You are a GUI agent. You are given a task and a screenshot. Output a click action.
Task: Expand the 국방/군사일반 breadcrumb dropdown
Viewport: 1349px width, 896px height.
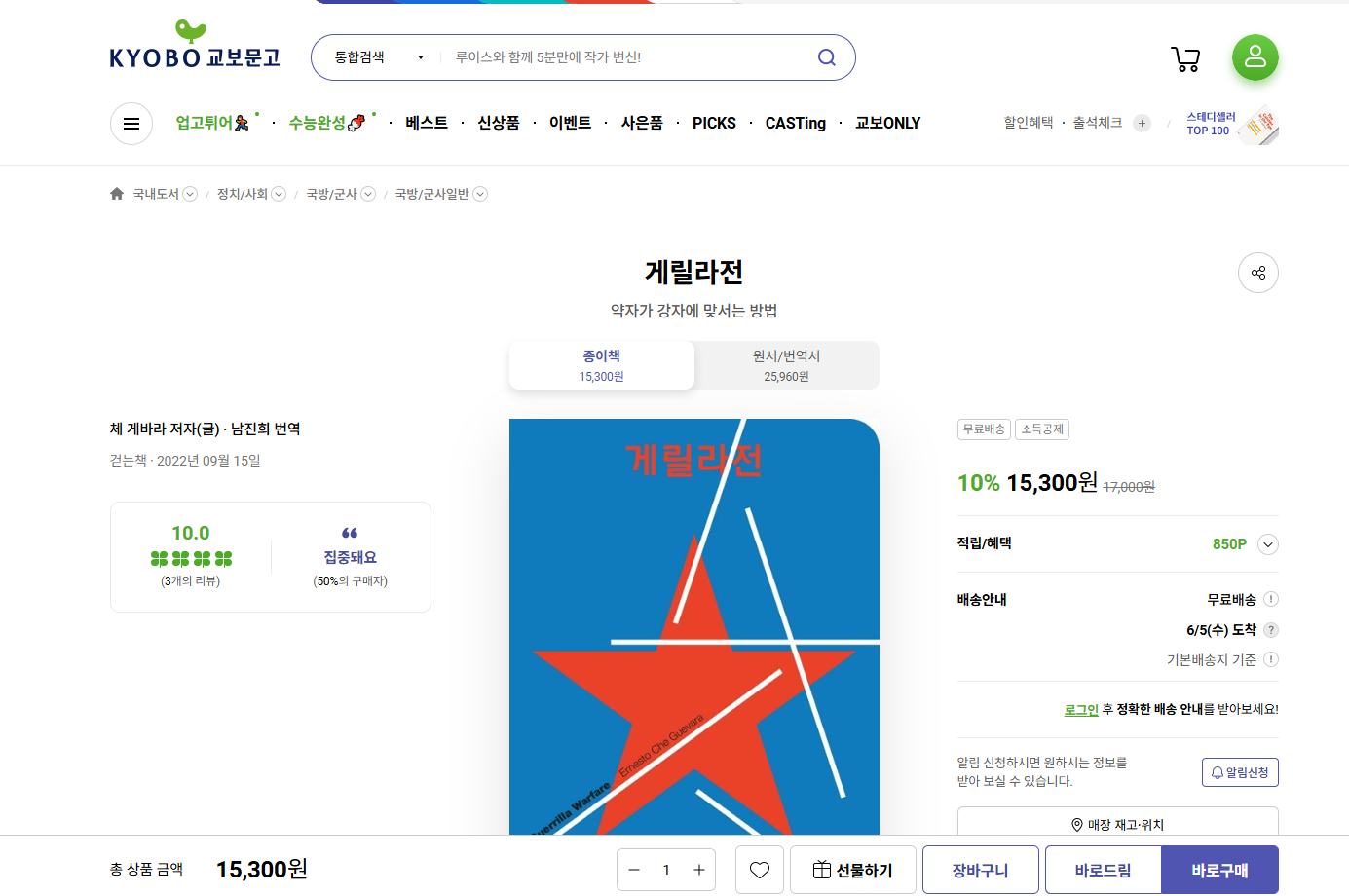click(x=480, y=194)
